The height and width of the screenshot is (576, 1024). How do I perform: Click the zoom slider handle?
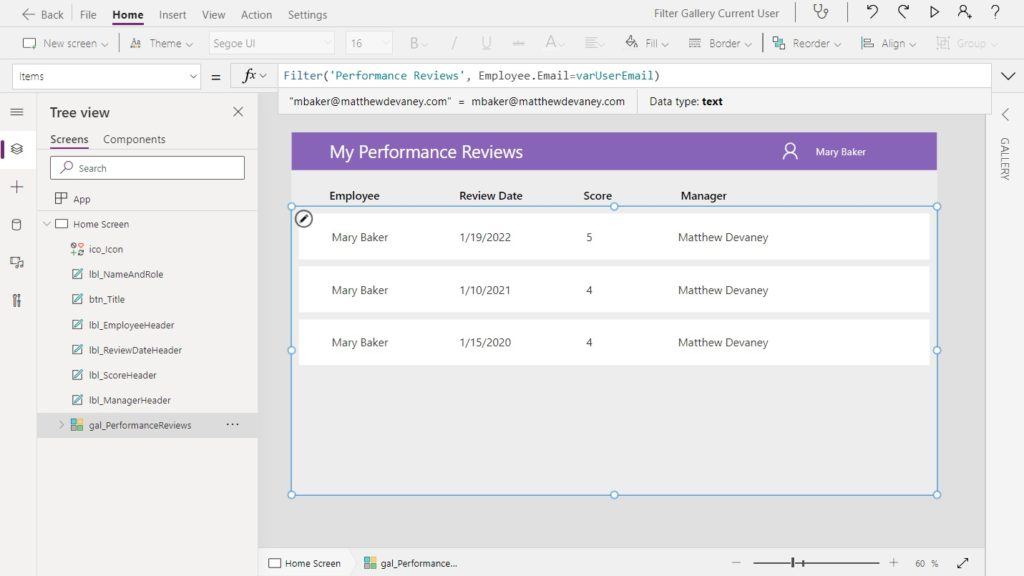point(793,562)
